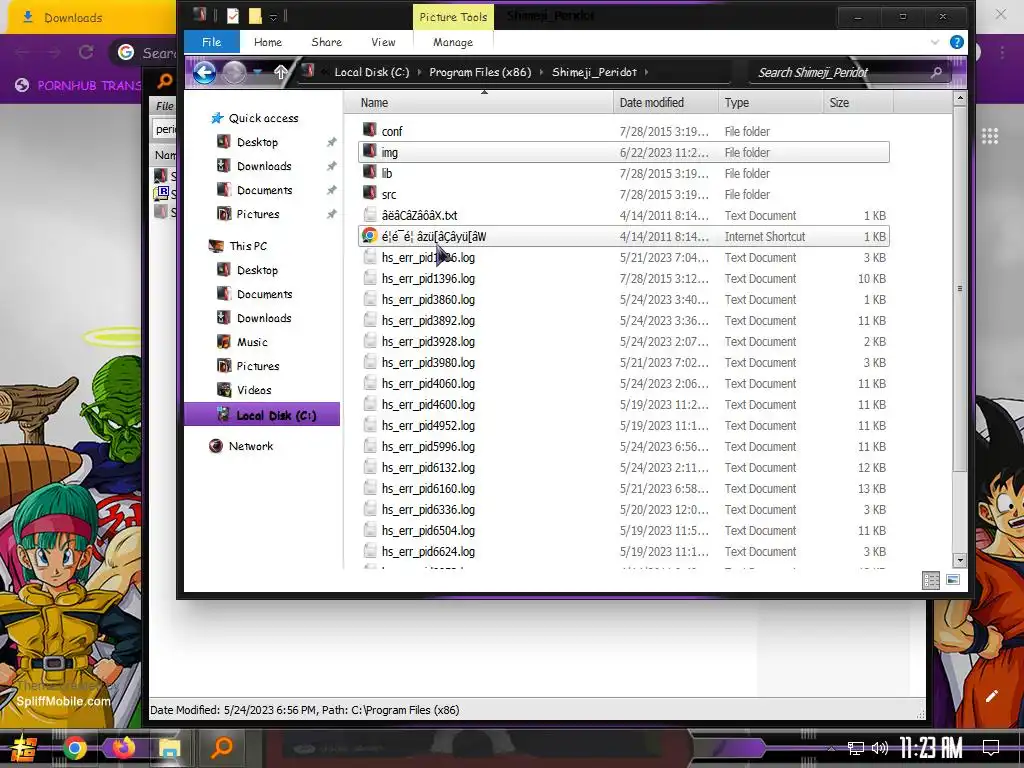Open the orange search app on taskbar
Screen dimensions: 1024x768
(222, 747)
